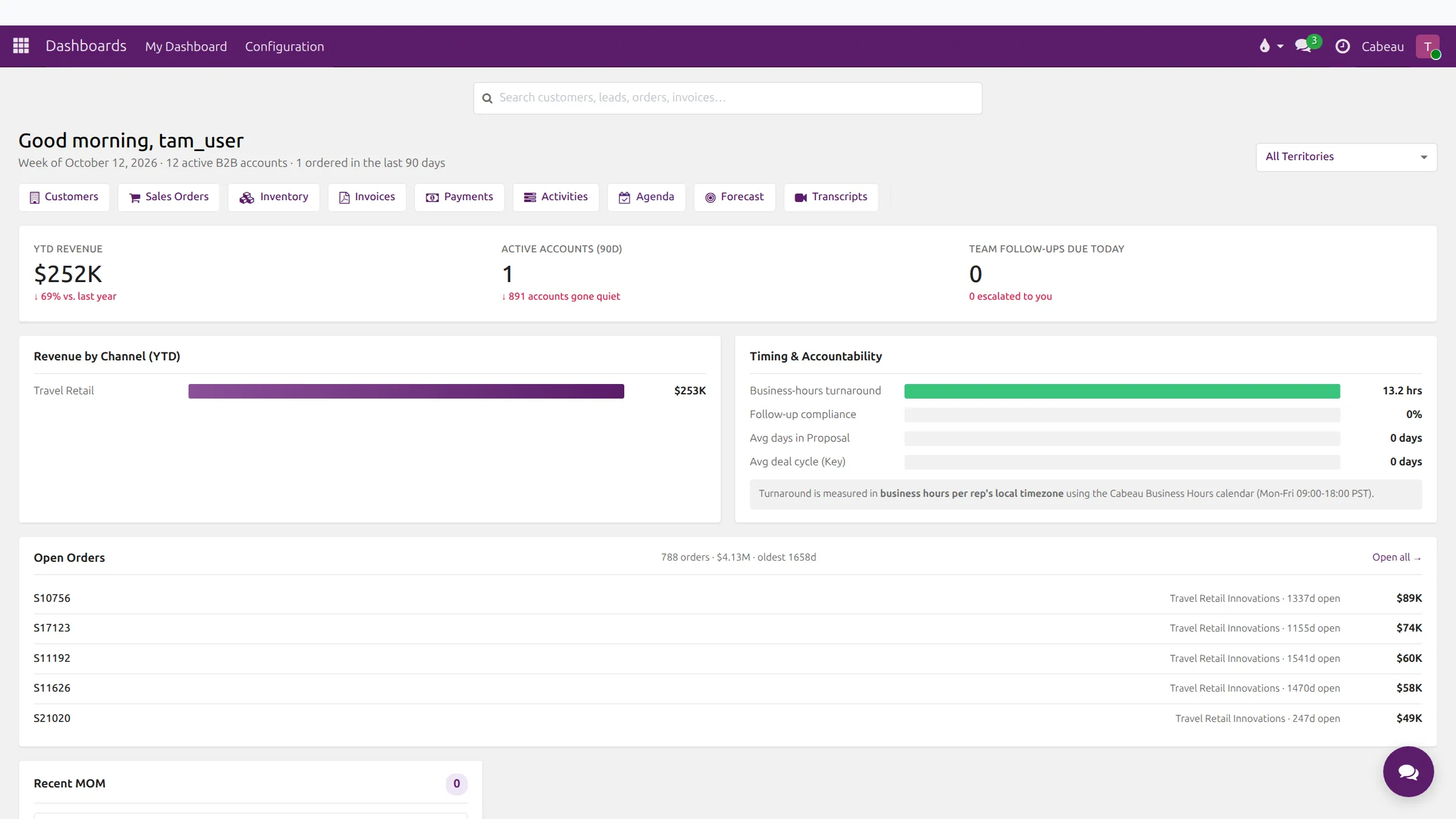
Task: Open the floating chat bubble button
Action: (1408, 772)
